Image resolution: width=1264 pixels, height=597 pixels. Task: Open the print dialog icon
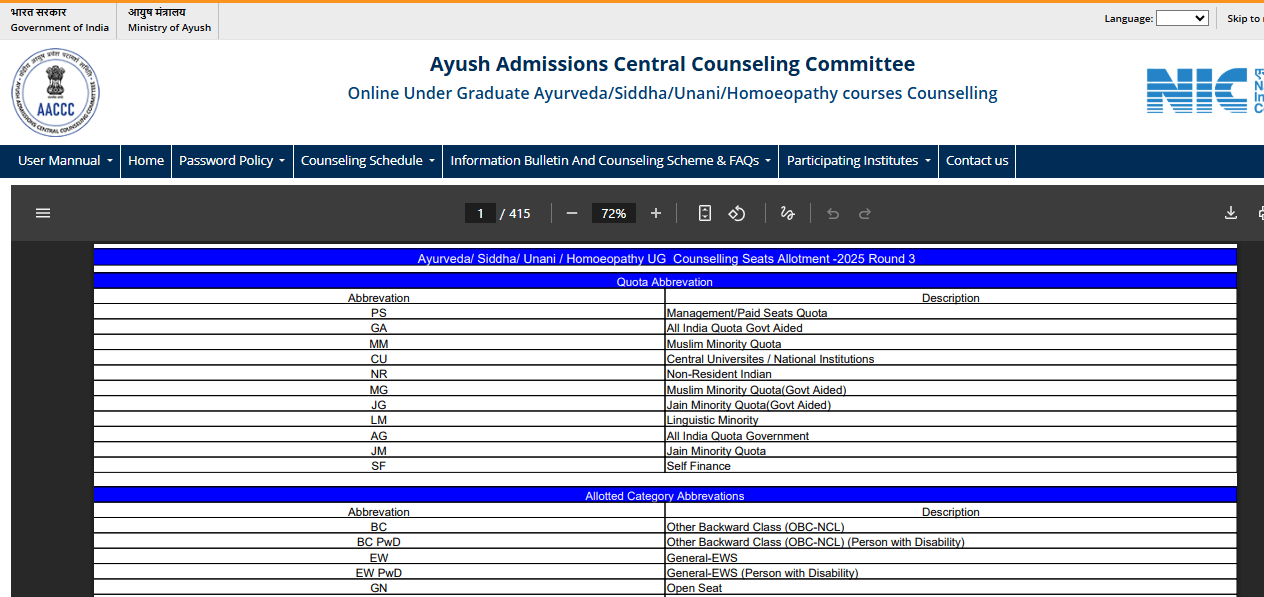pos(1259,213)
